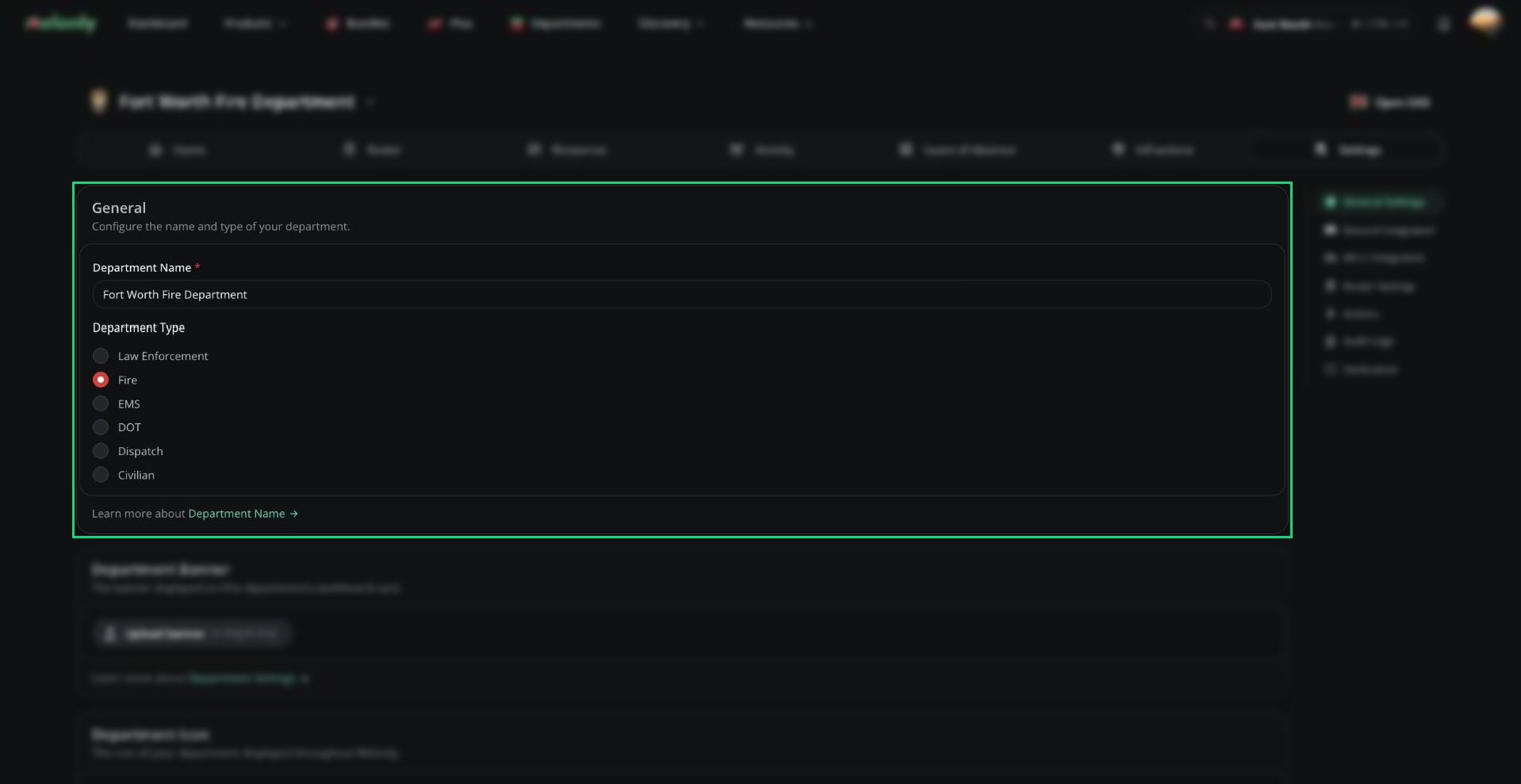The height and width of the screenshot is (784, 1521).
Task: Open the Department Name learn more link
Action: [243, 514]
